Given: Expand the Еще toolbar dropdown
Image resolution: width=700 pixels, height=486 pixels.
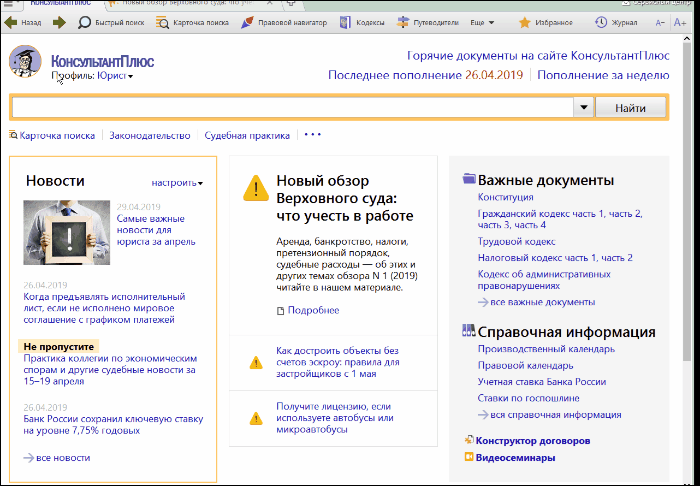Looking at the screenshot, I should pyautogui.click(x=482, y=22).
